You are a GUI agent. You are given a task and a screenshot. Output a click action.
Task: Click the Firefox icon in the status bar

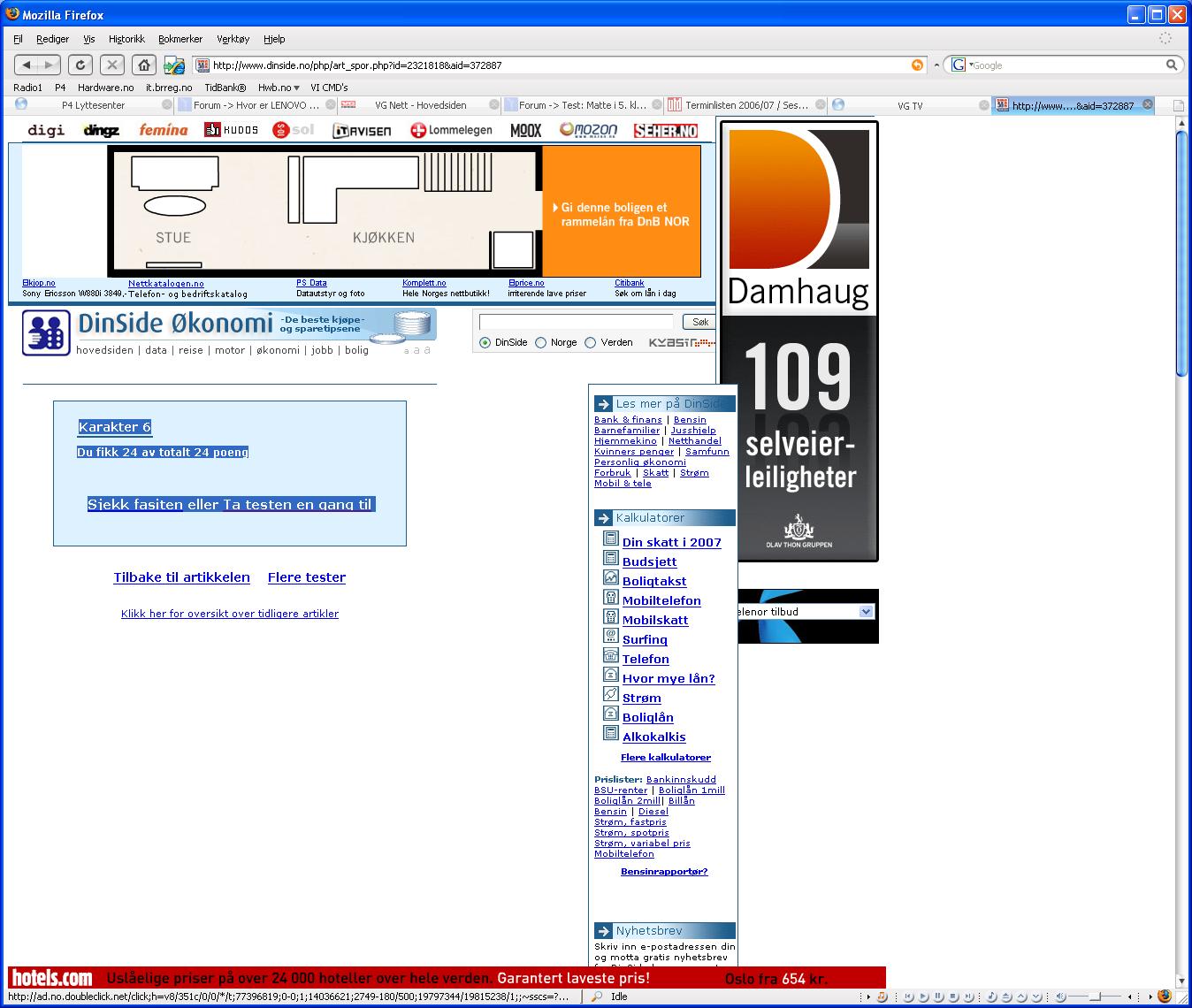[x=1165, y=996]
